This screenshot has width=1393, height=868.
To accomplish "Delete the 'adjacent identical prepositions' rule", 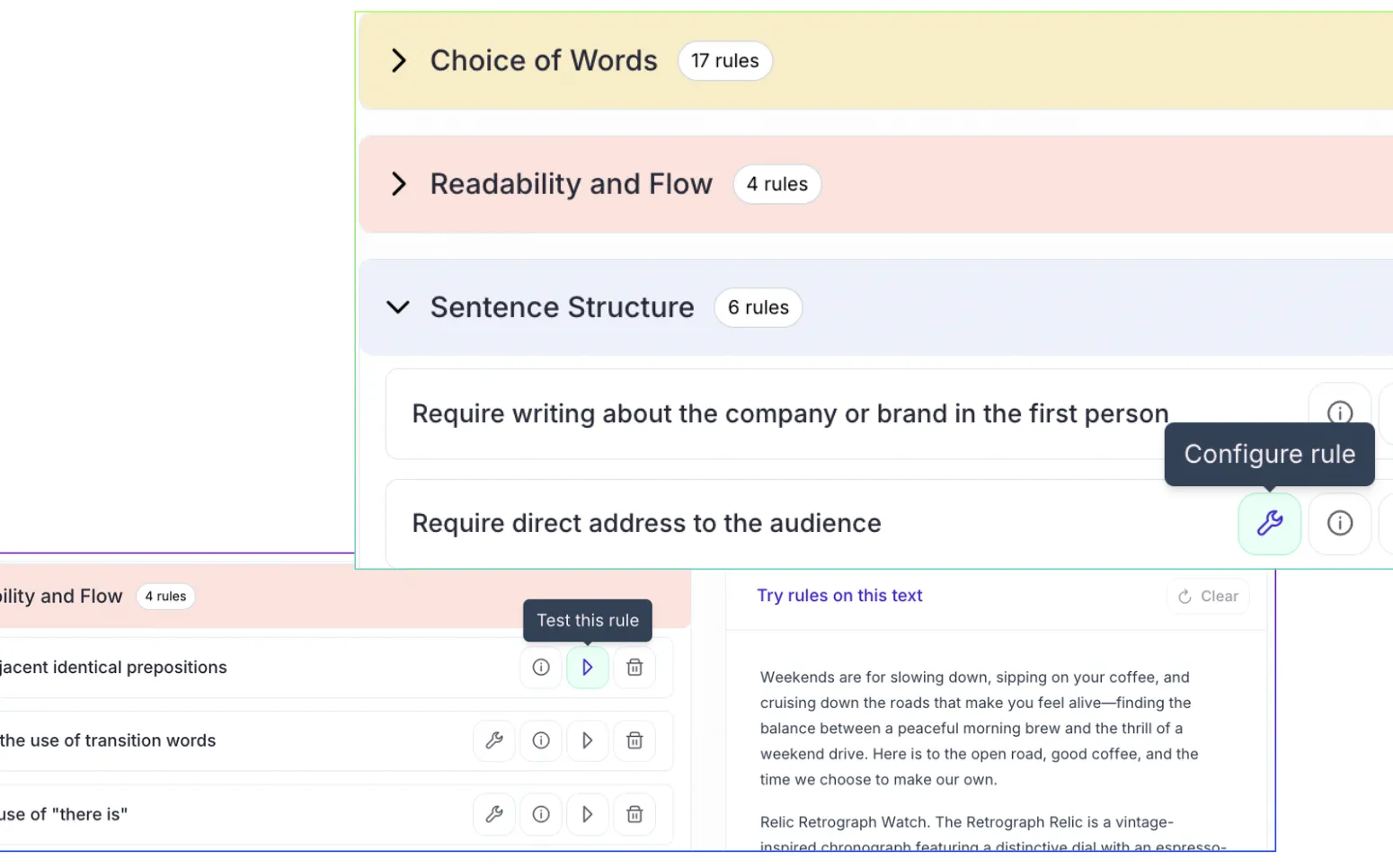I will pos(634,667).
